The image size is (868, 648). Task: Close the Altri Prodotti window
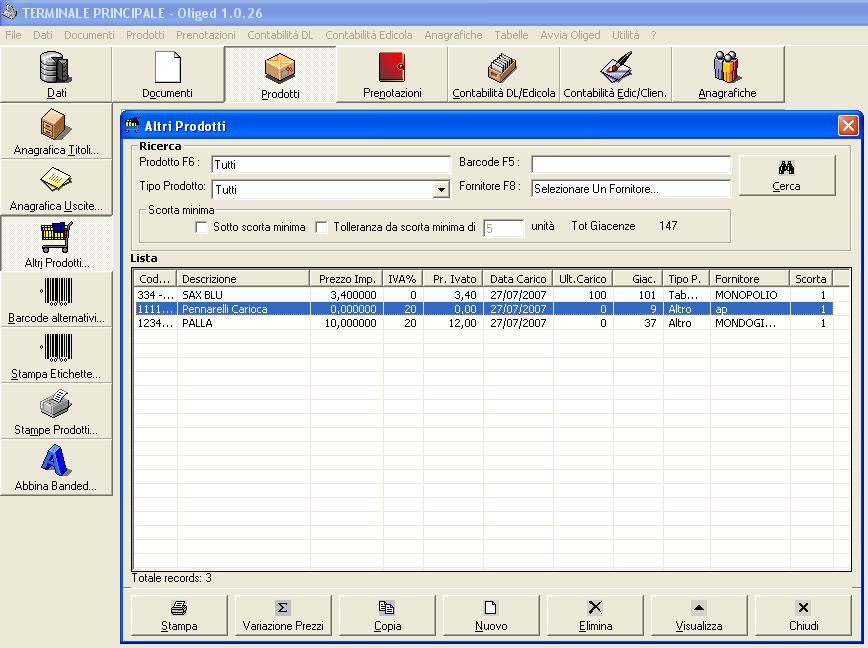pos(848,126)
